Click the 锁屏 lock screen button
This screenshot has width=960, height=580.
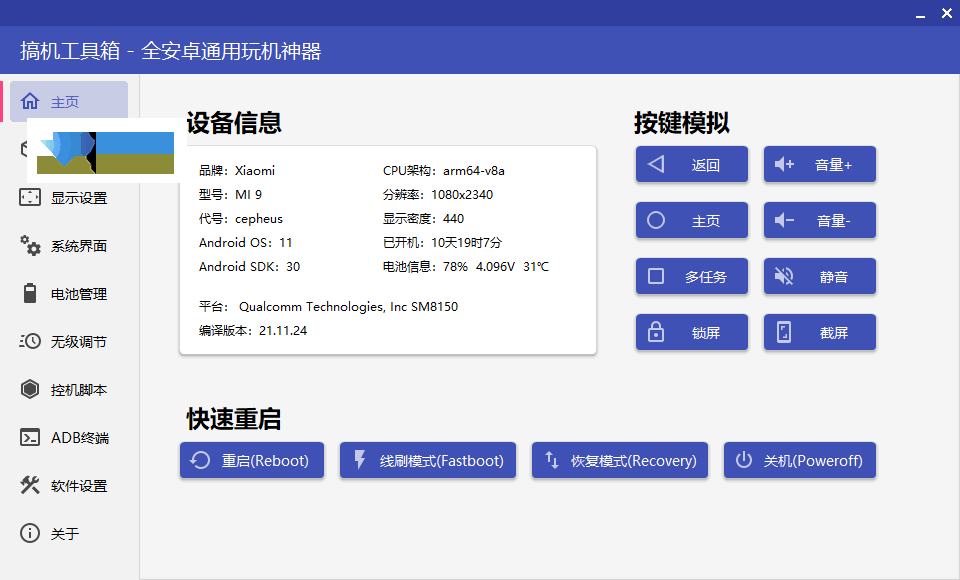[x=692, y=332]
